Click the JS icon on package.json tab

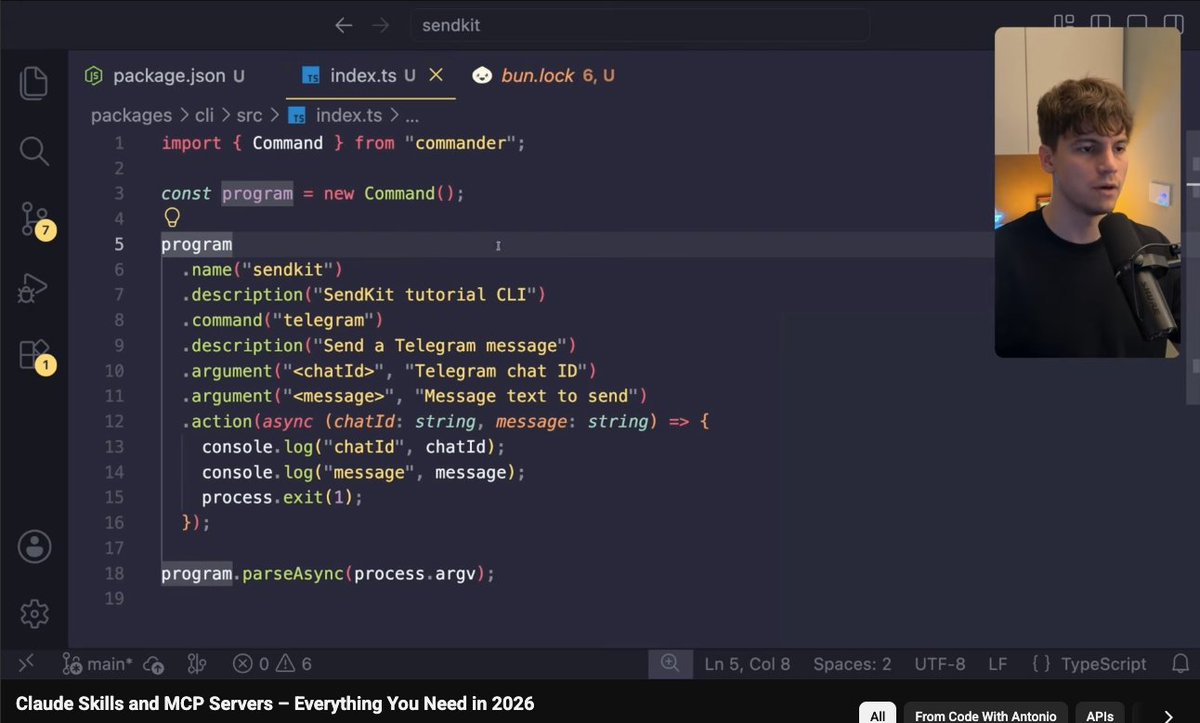(93, 75)
